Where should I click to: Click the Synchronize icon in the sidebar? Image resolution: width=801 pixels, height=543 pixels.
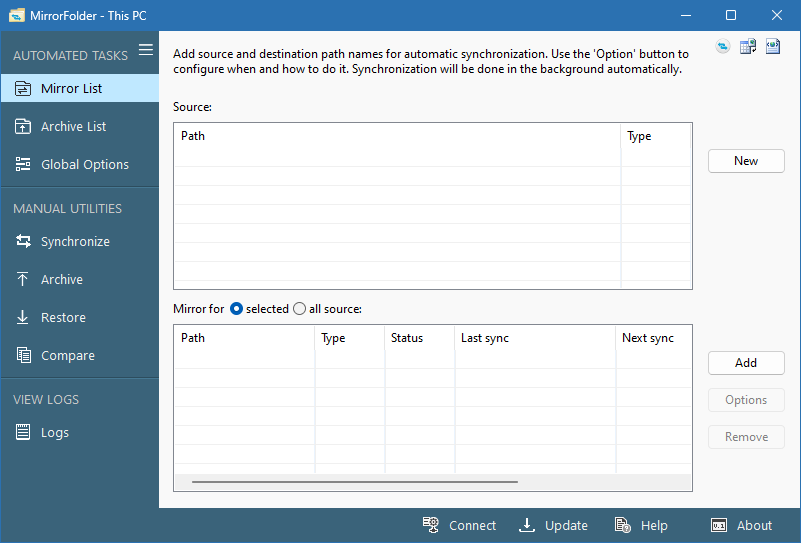(23, 241)
